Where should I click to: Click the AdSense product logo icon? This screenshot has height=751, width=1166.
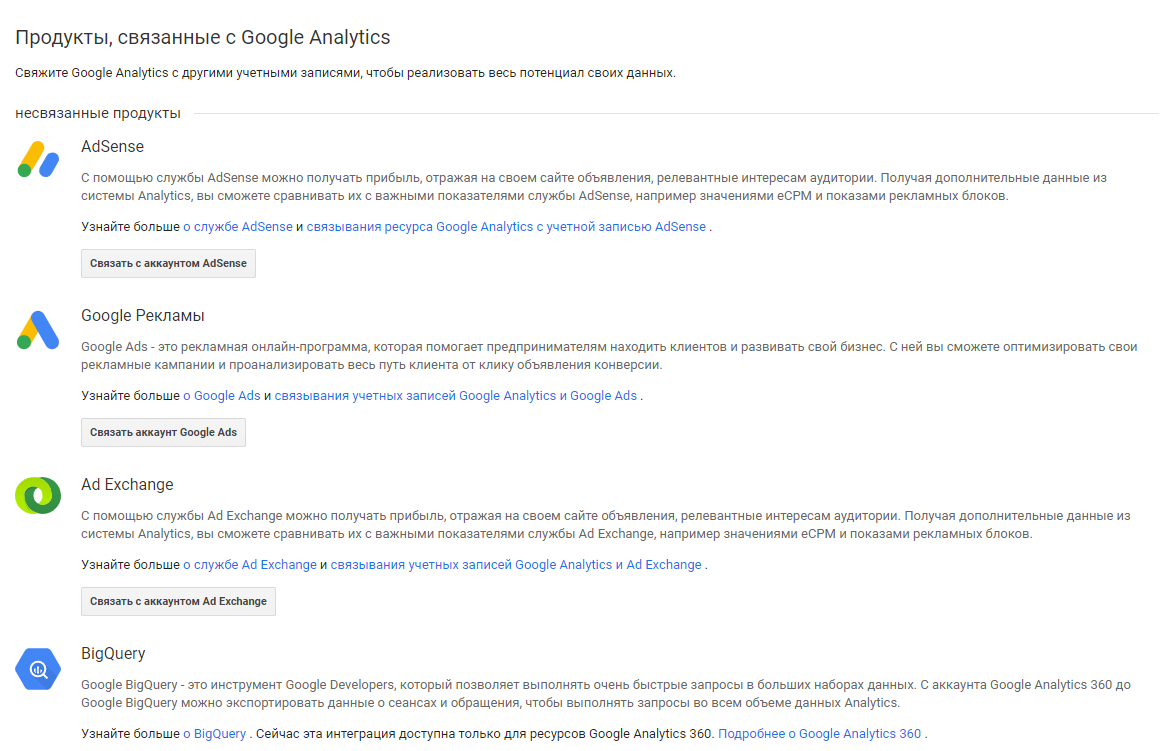tap(39, 159)
